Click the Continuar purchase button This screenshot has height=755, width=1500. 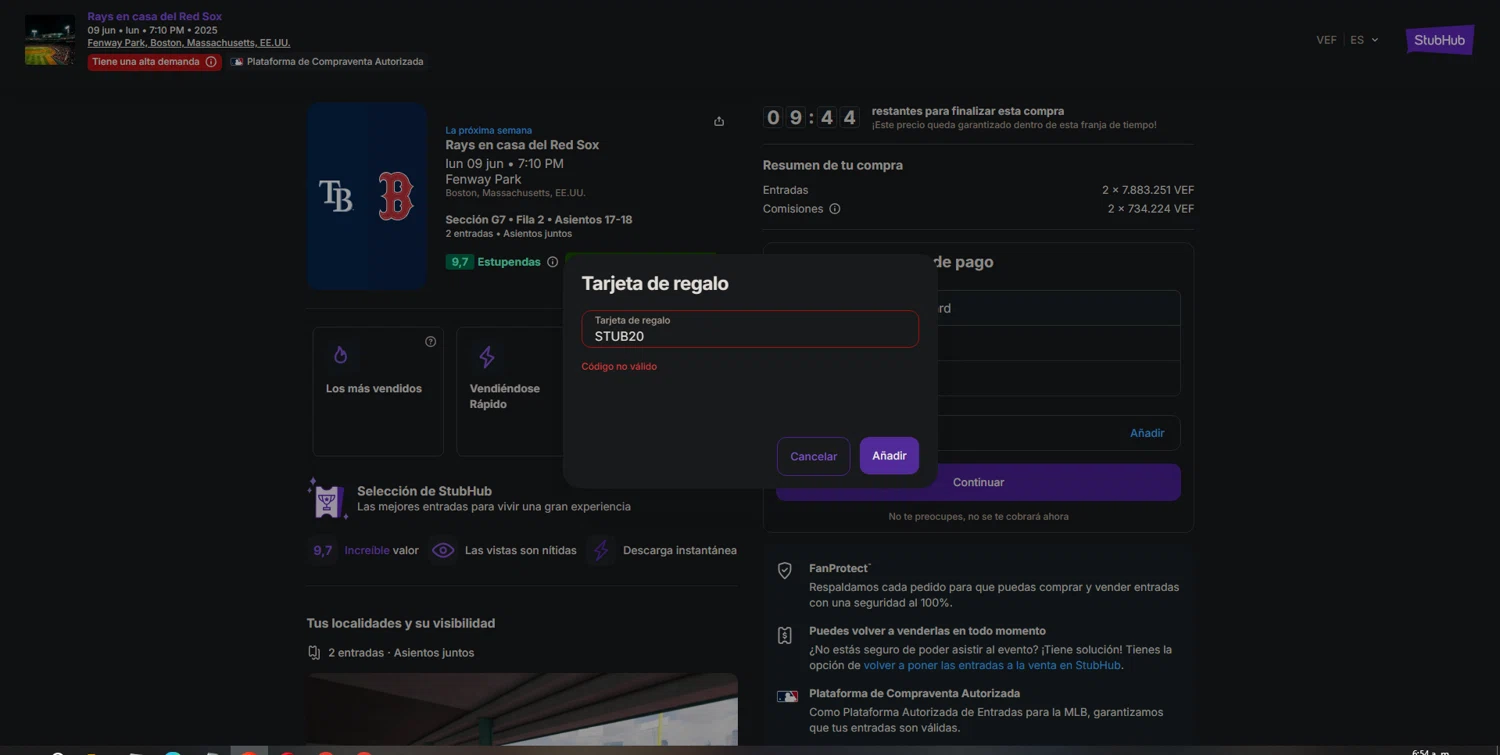(x=978, y=482)
